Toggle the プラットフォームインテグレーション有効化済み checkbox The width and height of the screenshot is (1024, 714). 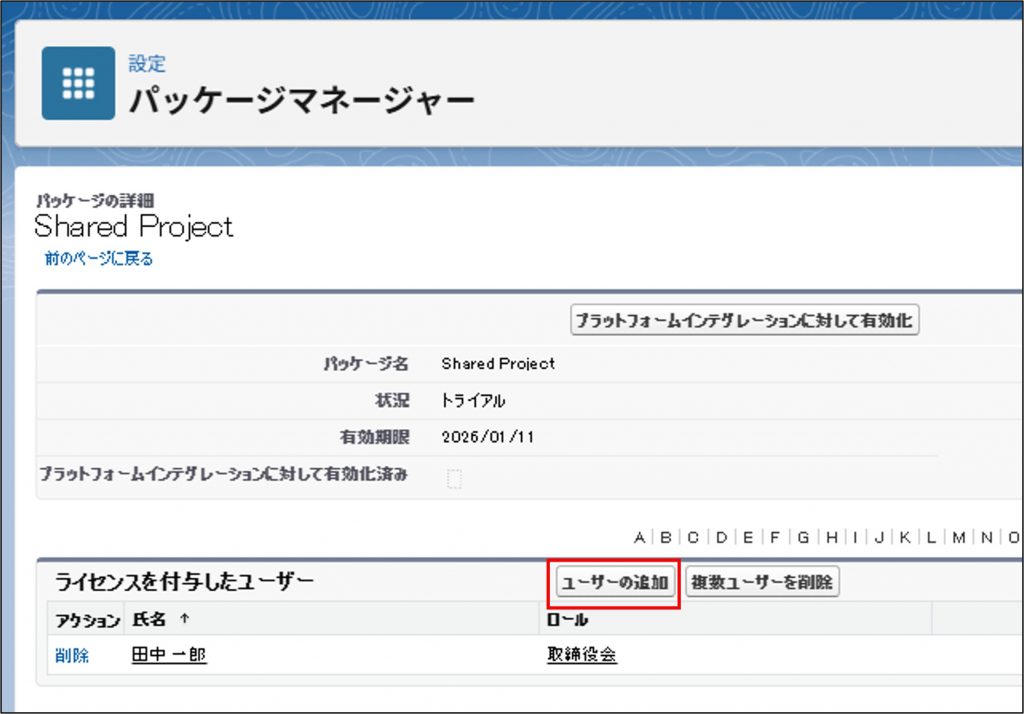pyautogui.click(x=454, y=479)
